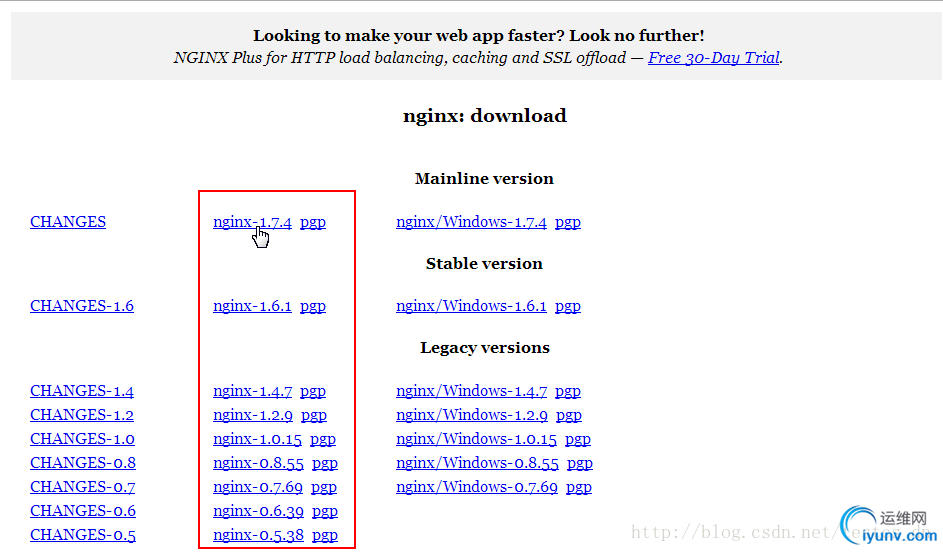Open pgp signature for nginx-0.5.38
Image resolution: width=943 pixels, height=552 pixels.
pos(325,536)
